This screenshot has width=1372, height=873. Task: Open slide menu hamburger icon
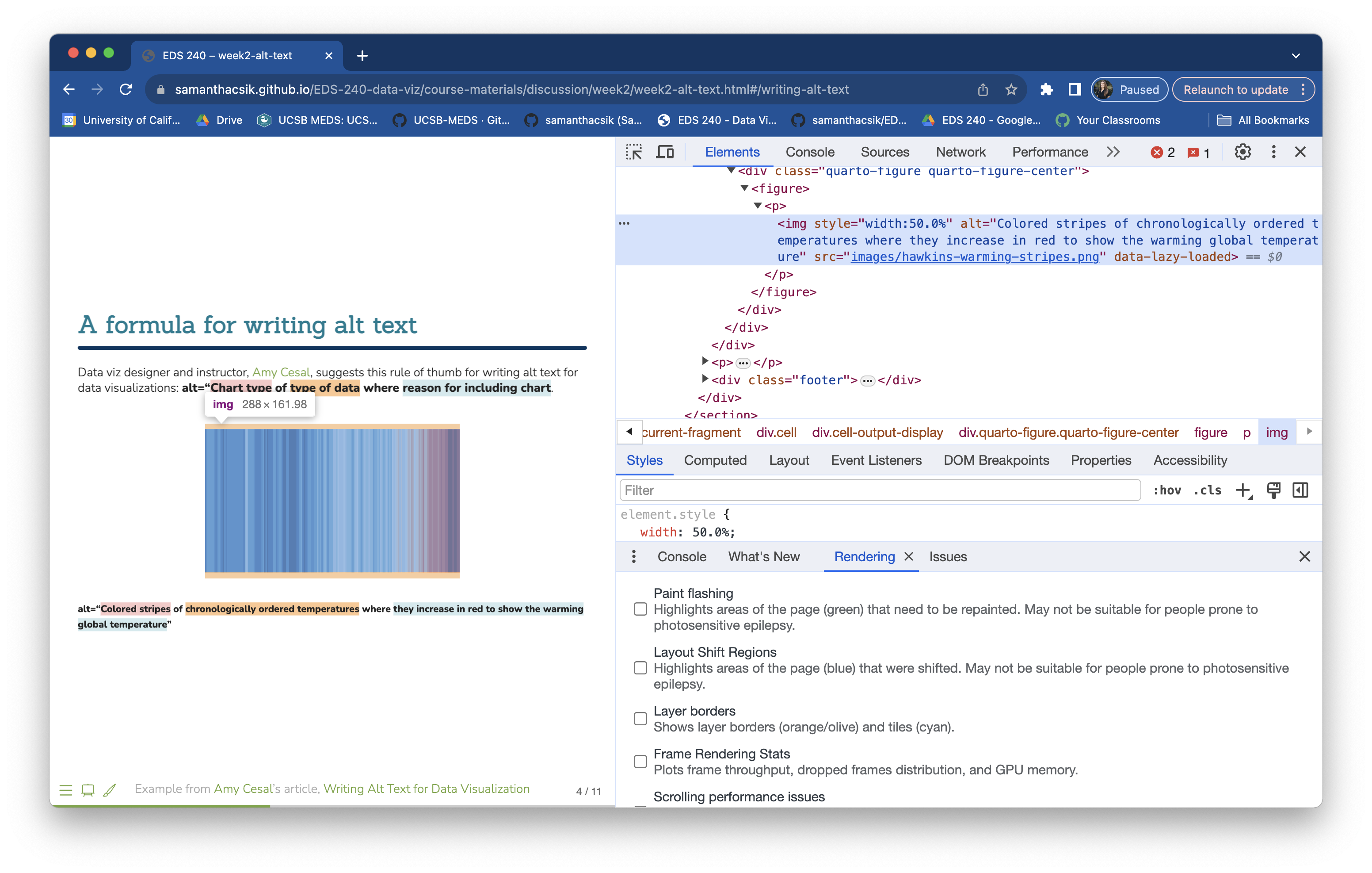pyautogui.click(x=66, y=790)
